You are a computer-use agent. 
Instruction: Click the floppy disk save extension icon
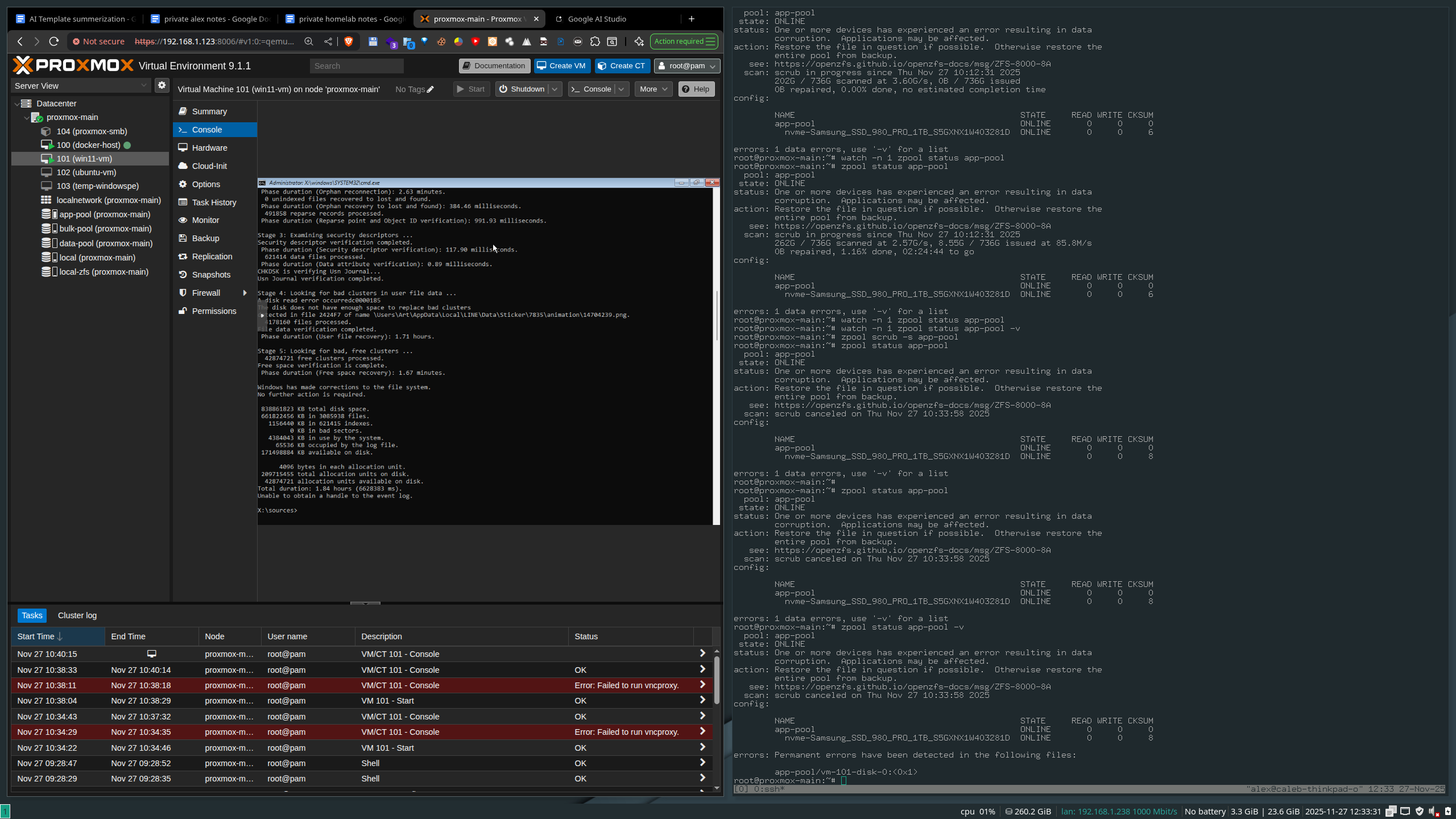(x=373, y=42)
